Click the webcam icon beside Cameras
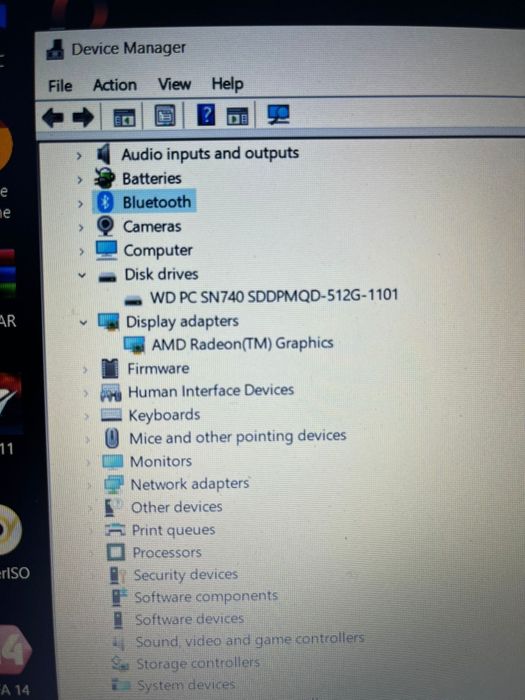525x700 pixels. [x=106, y=226]
